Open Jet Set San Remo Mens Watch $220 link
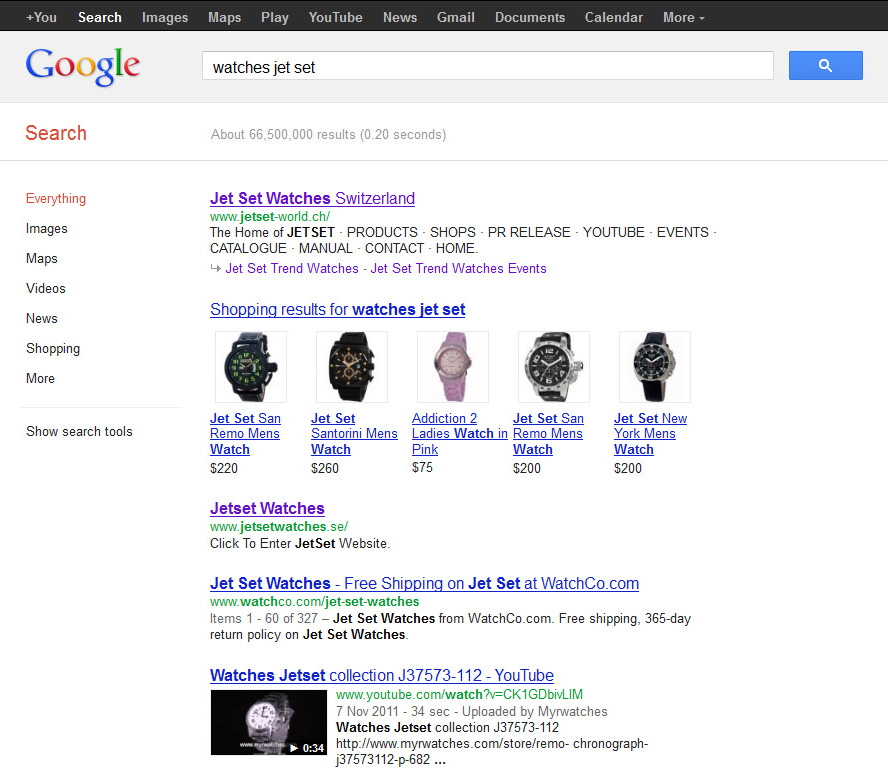 click(245, 434)
